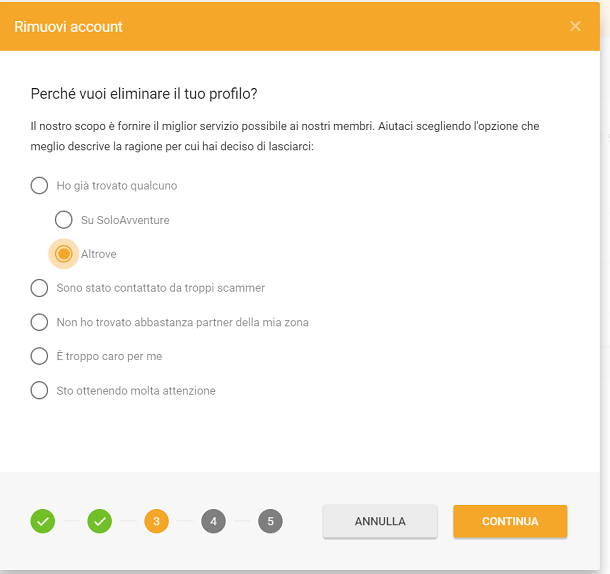
Task: Pick 'Sono stato contattato da troppi scammer'
Action: coord(39,288)
